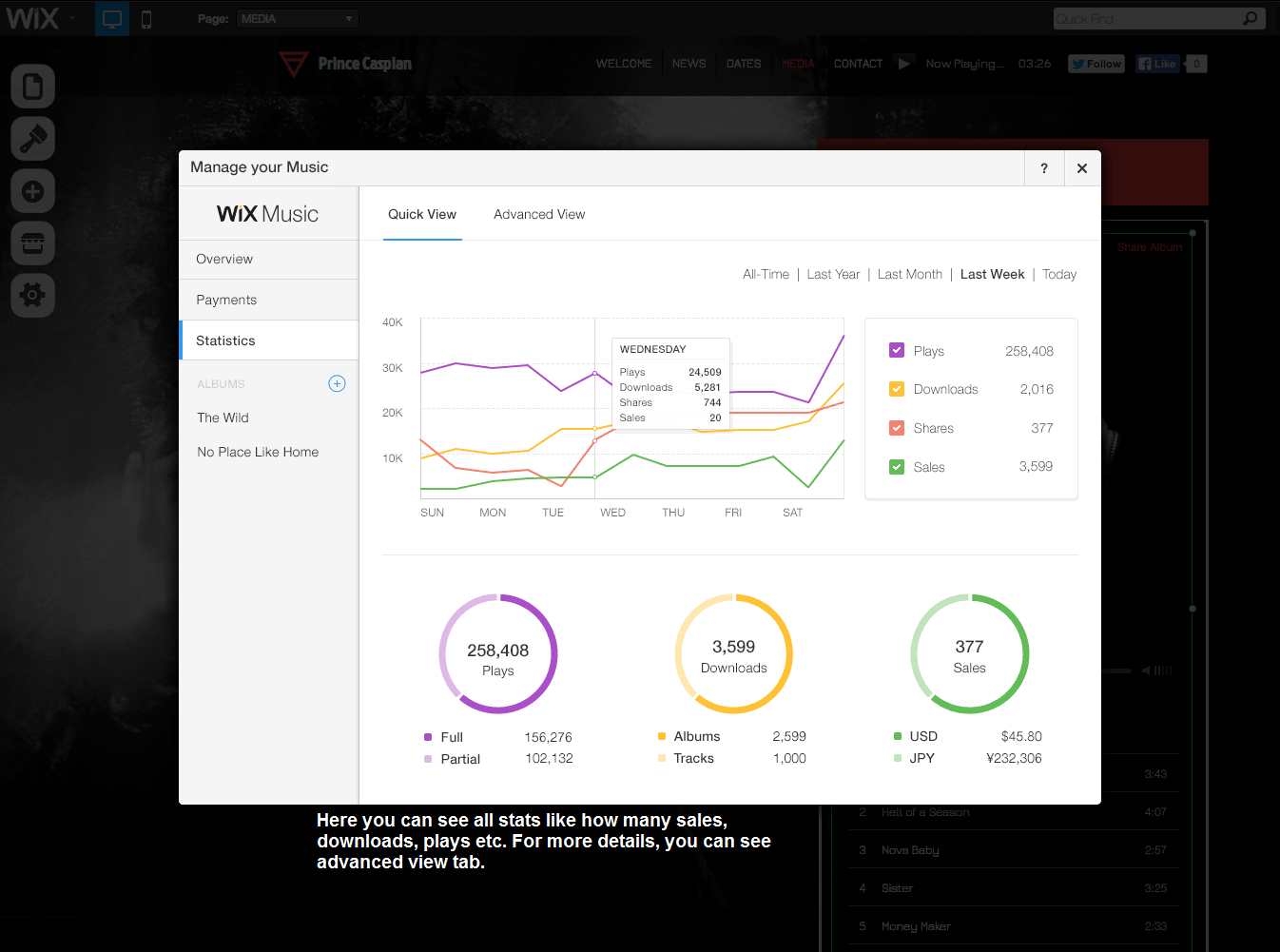Click the Twitter Follow button
The width and height of the screenshot is (1280, 952).
coord(1096,64)
